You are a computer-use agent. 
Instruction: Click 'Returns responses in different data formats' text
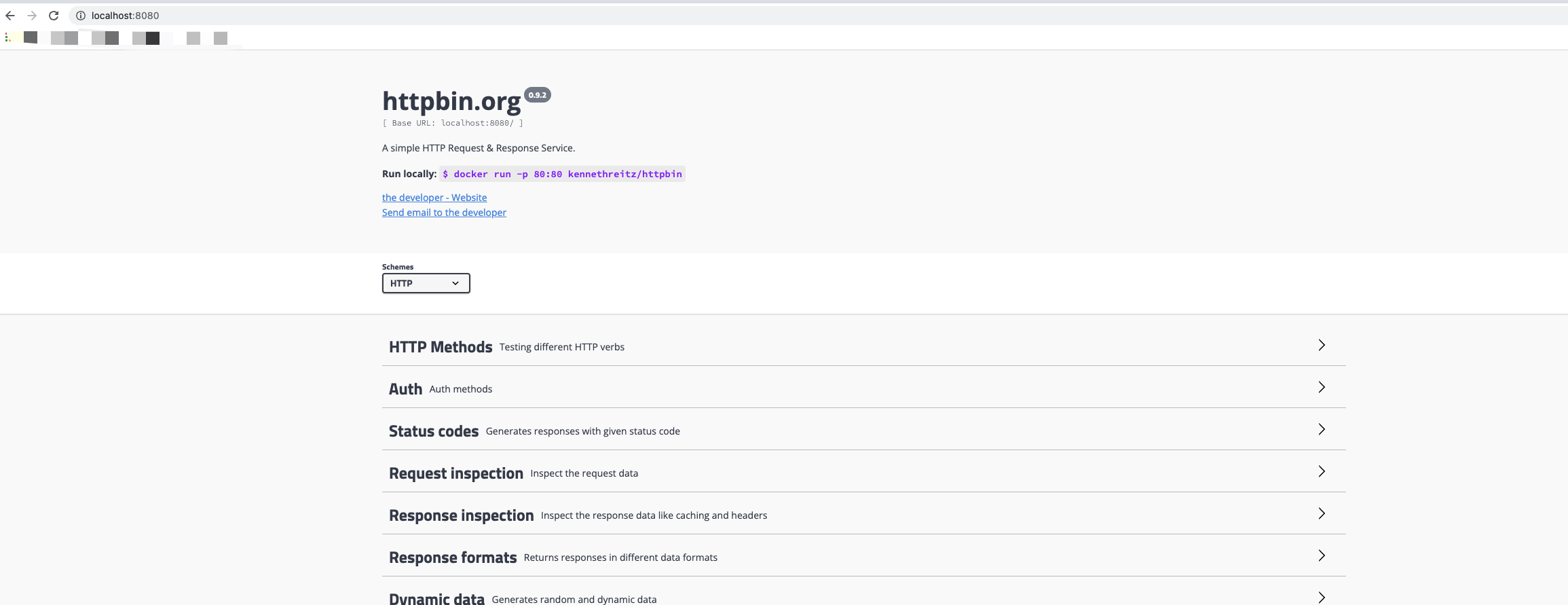tap(620, 557)
